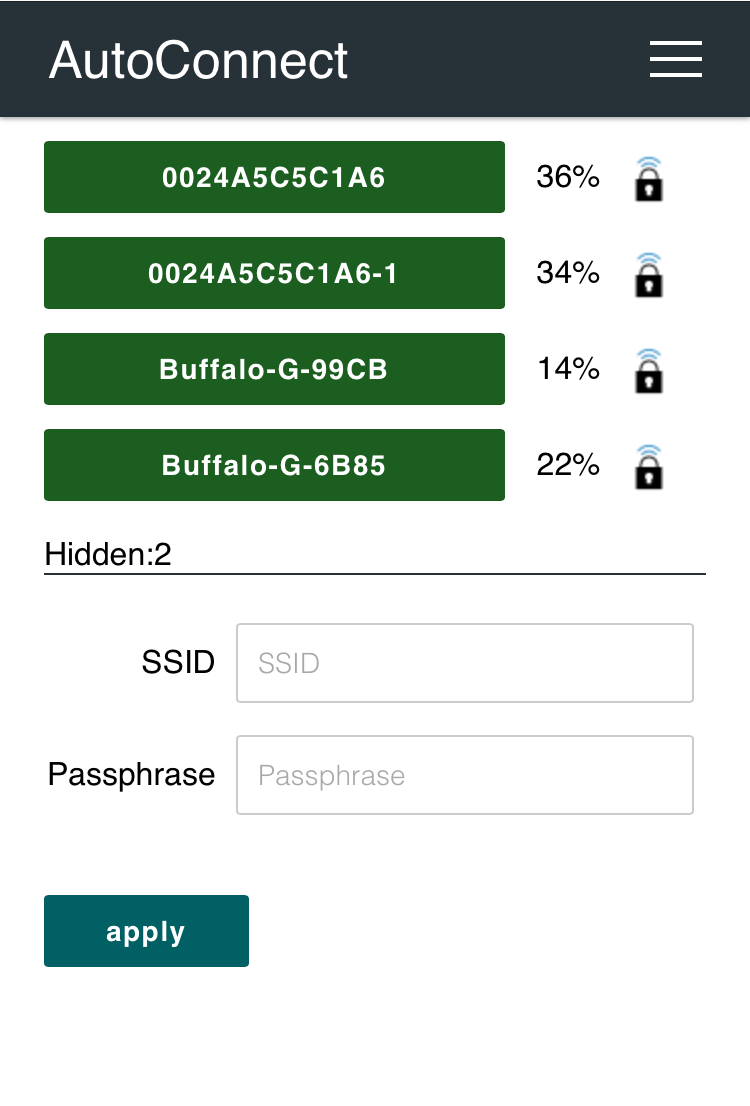The width and height of the screenshot is (750, 1106).
Task: Focus the SSID text field
Action: point(465,663)
